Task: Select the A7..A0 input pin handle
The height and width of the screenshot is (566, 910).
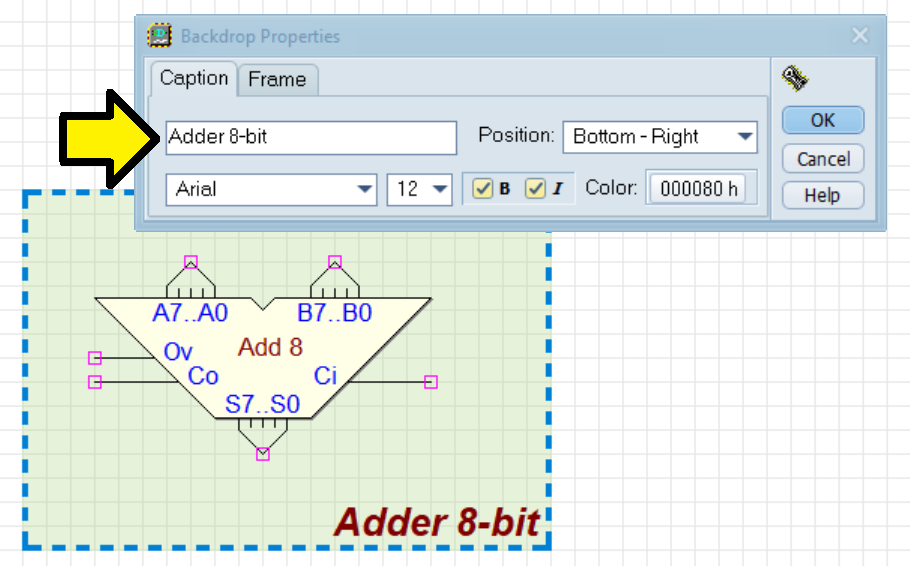Action: coord(191,262)
